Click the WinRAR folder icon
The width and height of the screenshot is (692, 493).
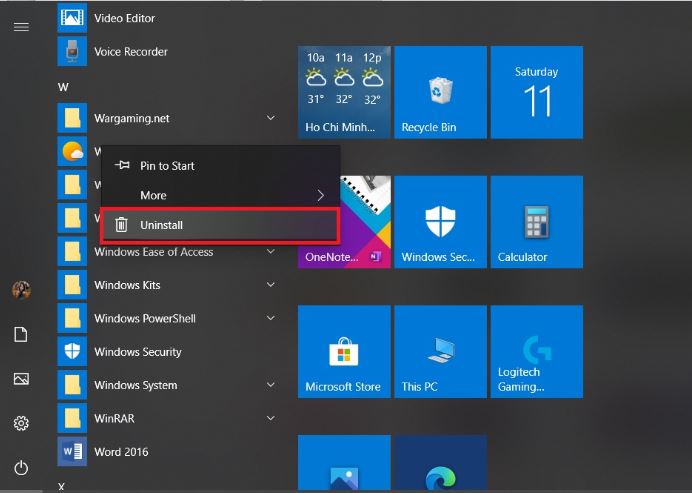[x=72, y=418]
